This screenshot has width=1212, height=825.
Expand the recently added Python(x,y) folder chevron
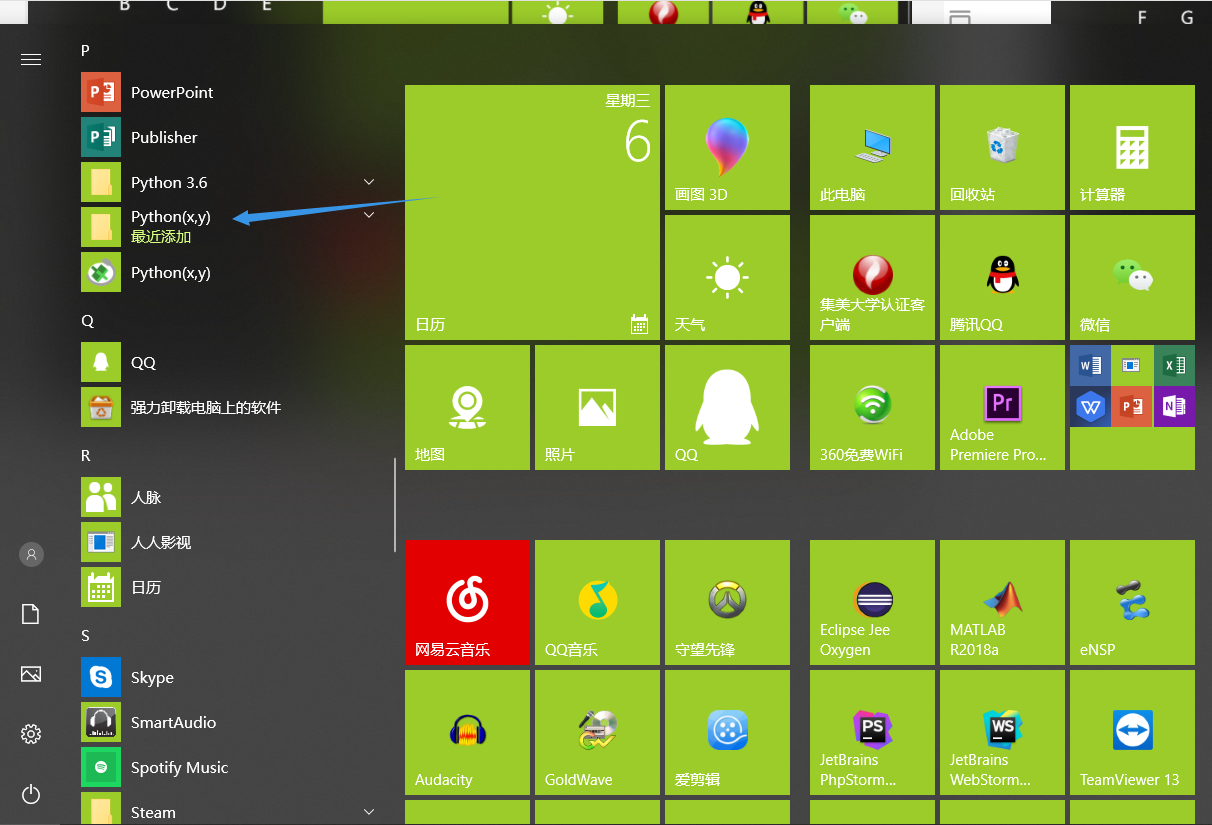coord(369,215)
